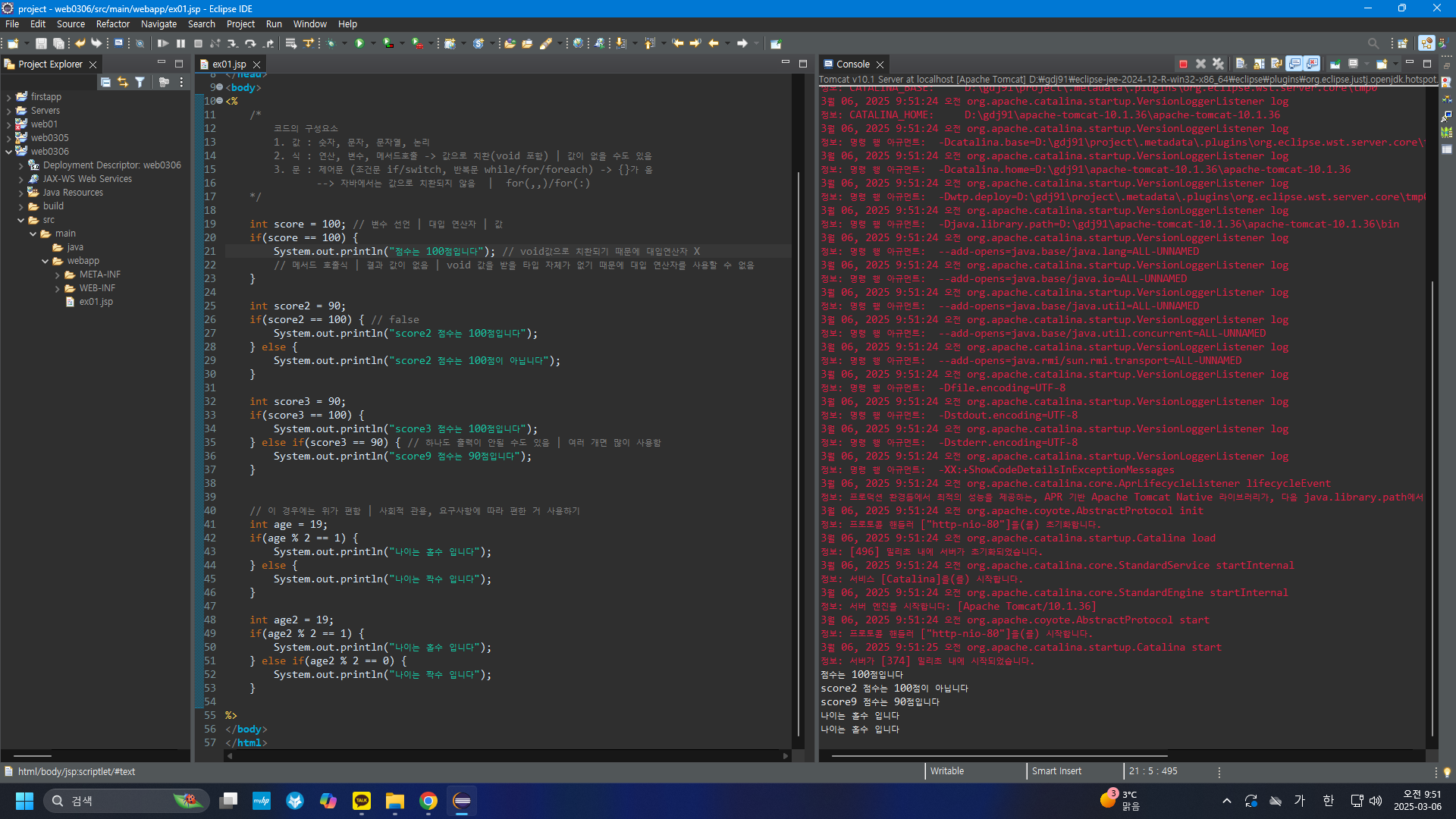Toggle Link with Editor in Project Explorer

(122, 82)
